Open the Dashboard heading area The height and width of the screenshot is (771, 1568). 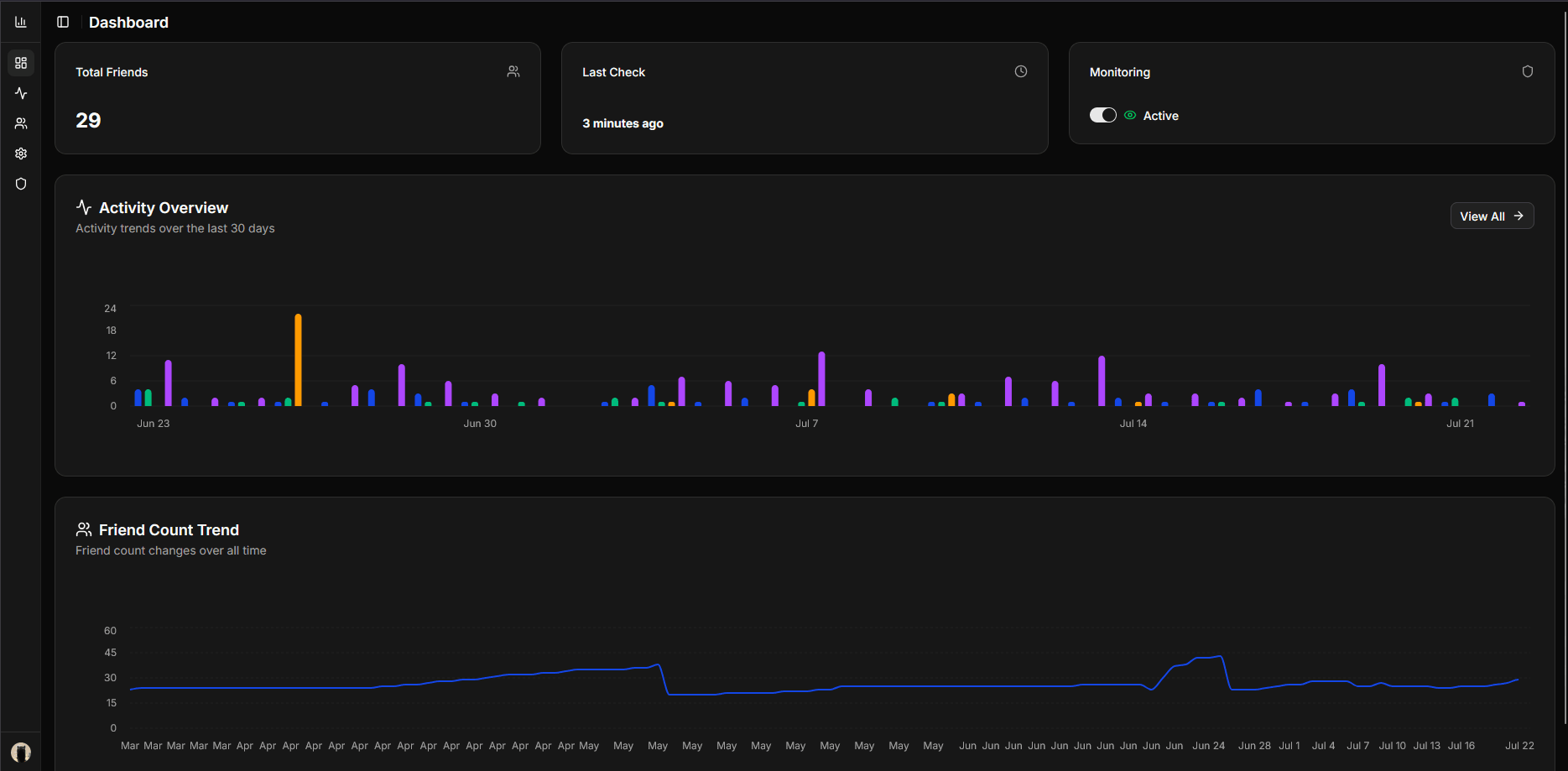point(128,22)
